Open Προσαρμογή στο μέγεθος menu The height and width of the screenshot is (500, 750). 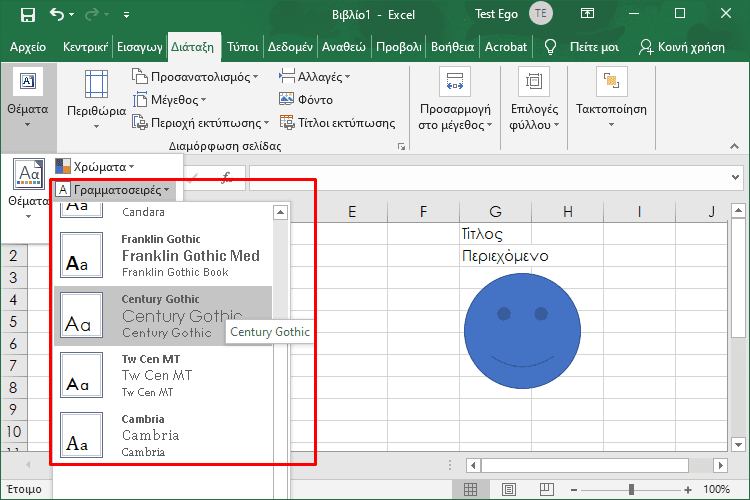(455, 100)
